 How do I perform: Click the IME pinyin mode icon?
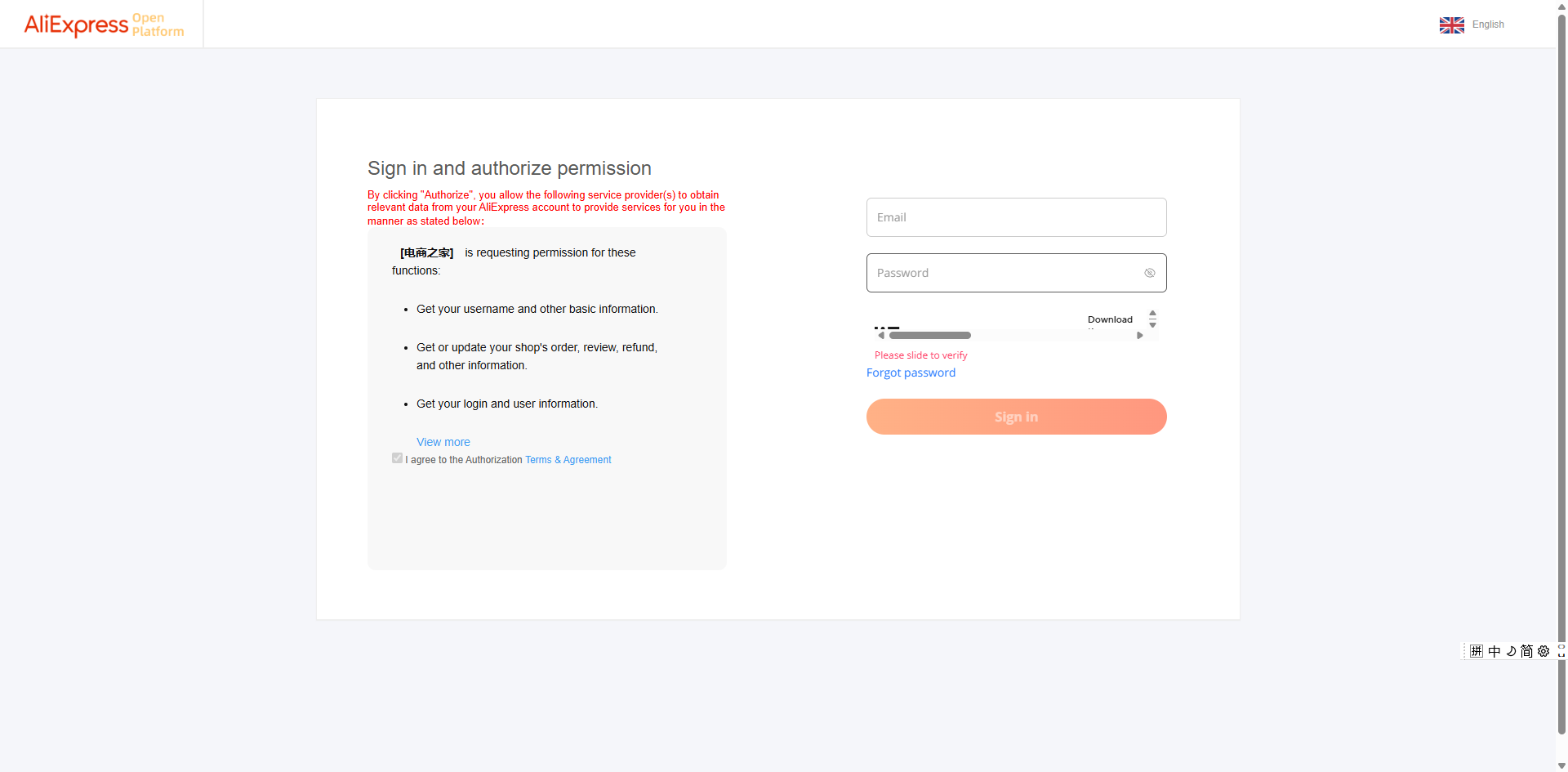click(x=1477, y=651)
